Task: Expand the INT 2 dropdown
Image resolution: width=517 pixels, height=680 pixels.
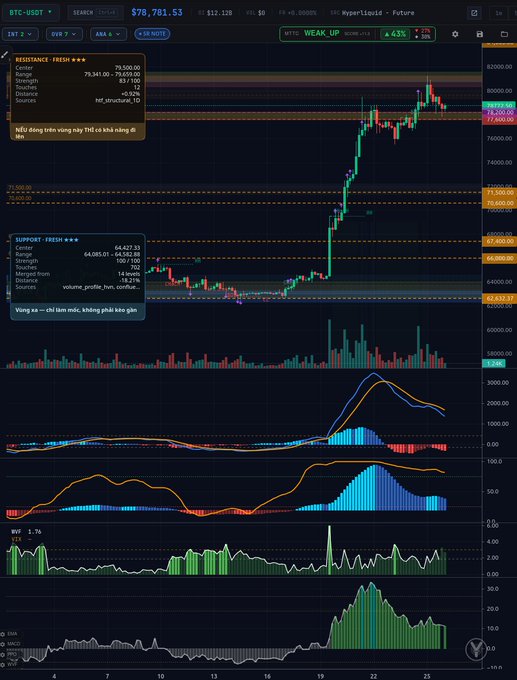Action: coord(20,34)
